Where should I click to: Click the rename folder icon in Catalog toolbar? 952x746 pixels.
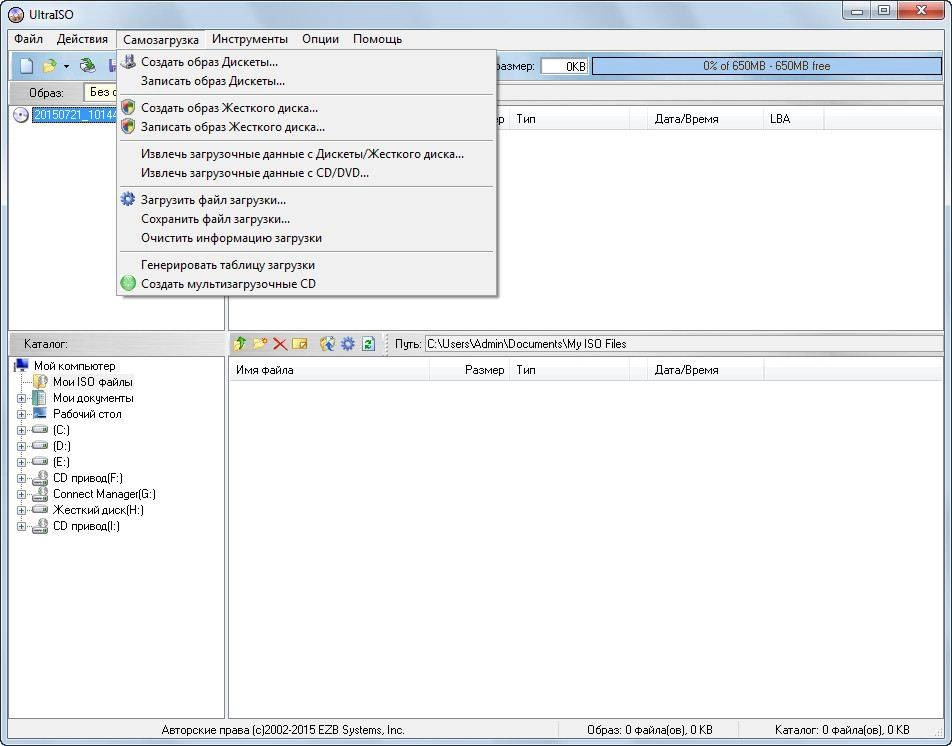click(300, 344)
